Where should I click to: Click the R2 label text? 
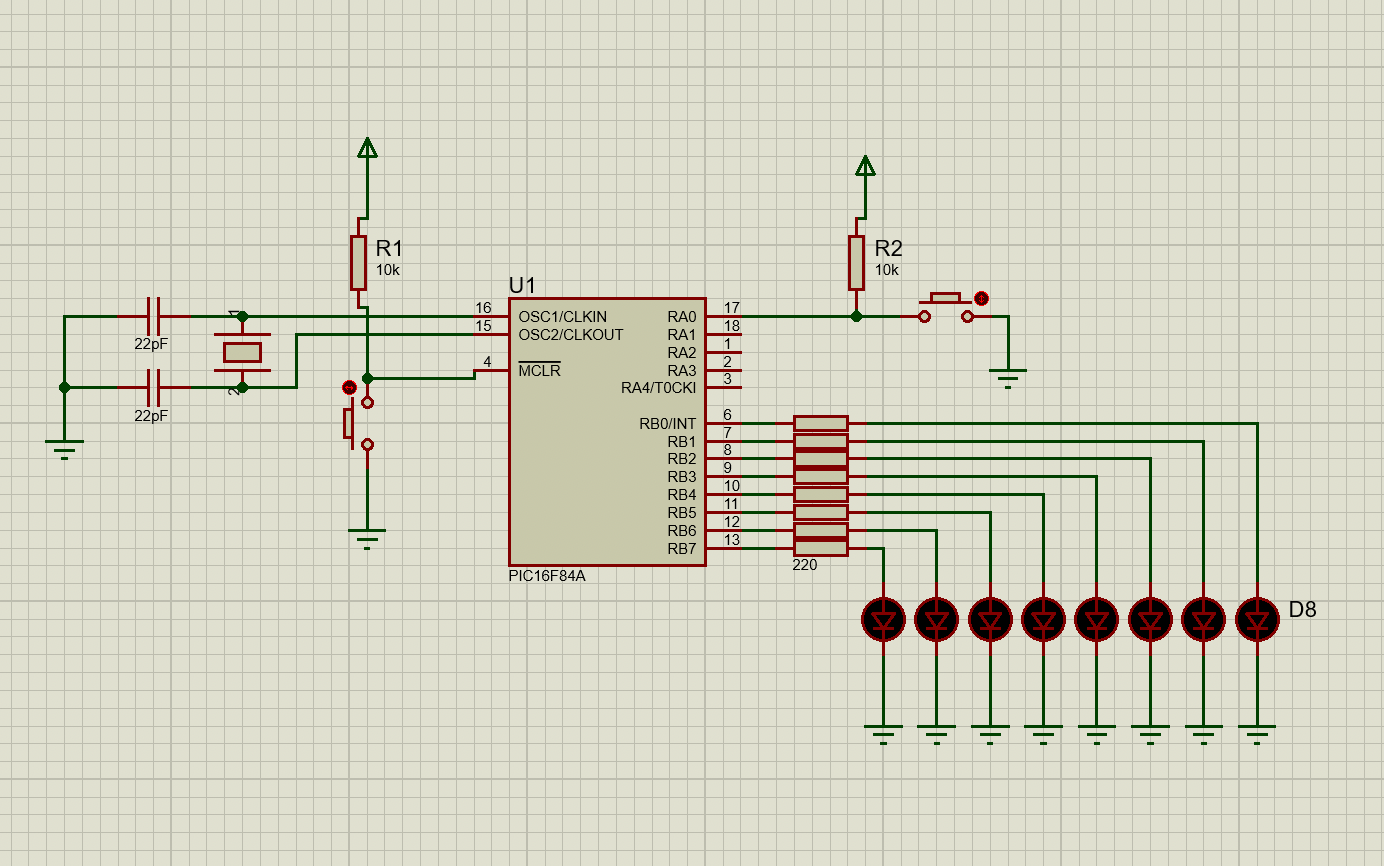pyautogui.click(x=888, y=249)
